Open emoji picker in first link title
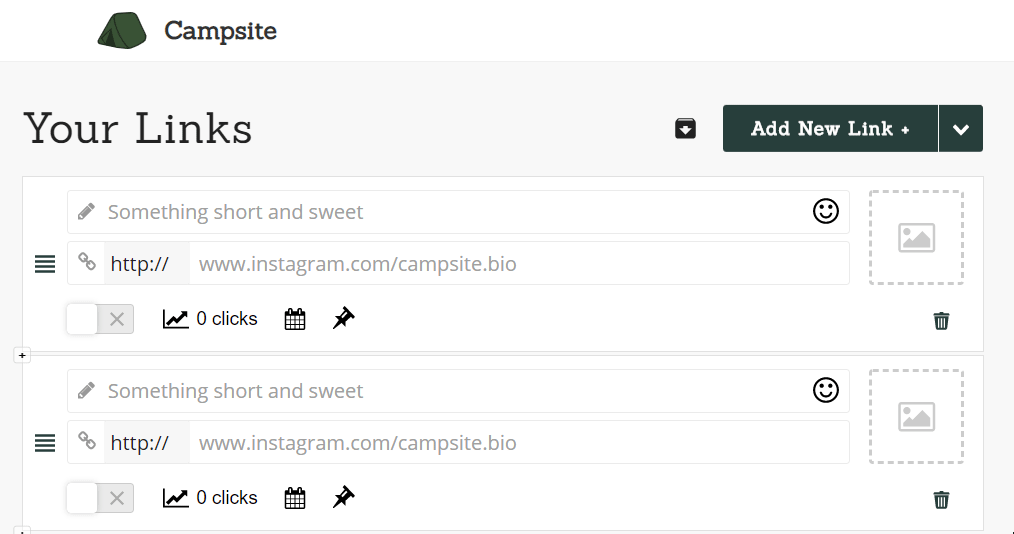The height and width of the screenshot is (534, 1014). pyautogui.click(x=826, y=211)
